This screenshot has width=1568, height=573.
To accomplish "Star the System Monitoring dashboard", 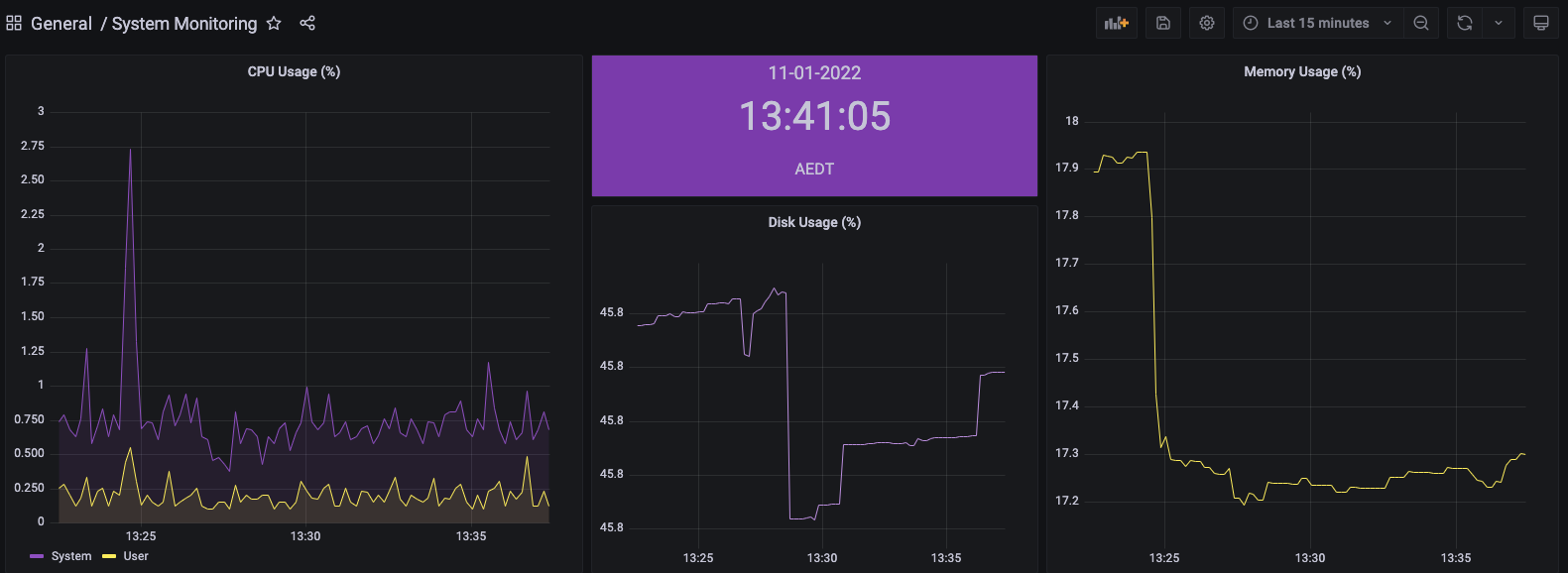I will [274, 23].
